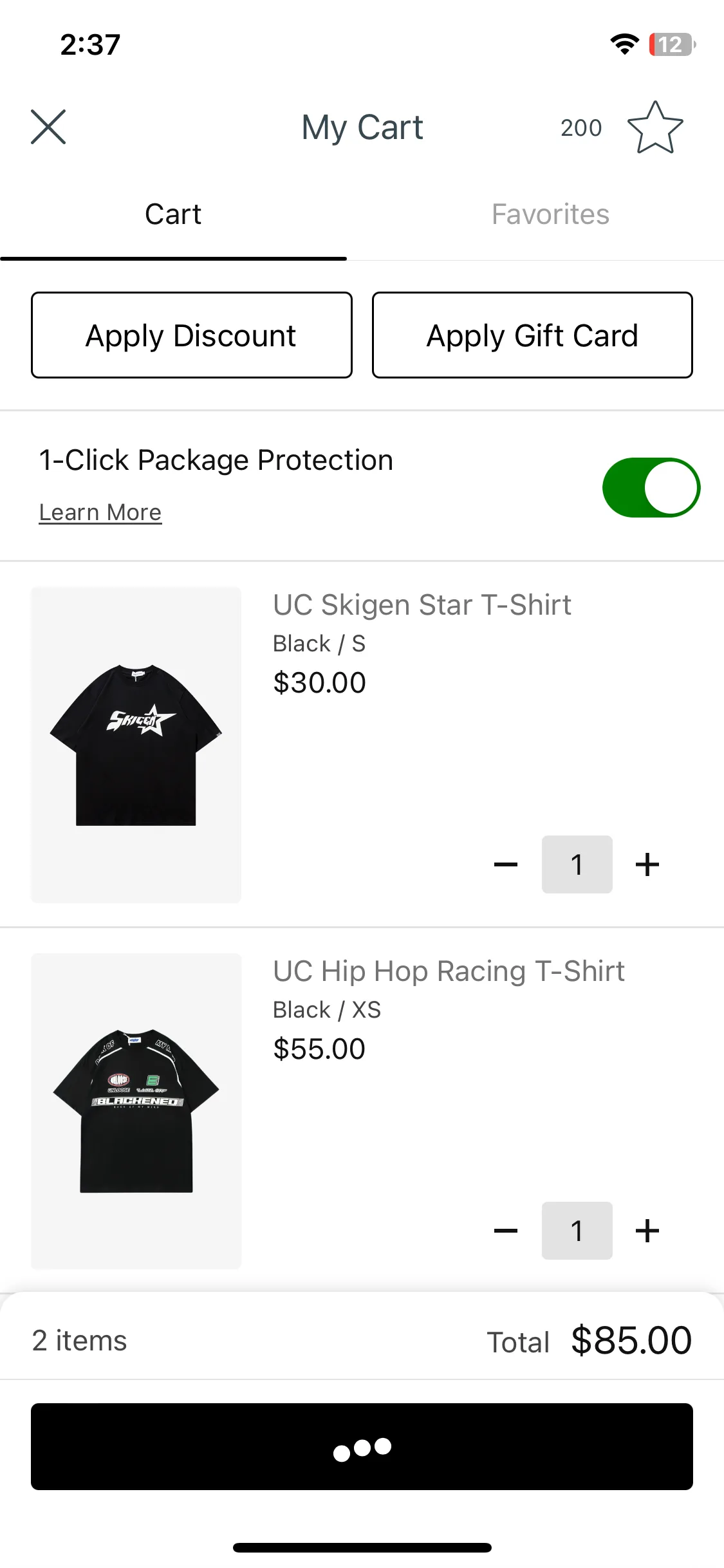Decrease Skigen Star T-Shirt quantity
Screen dimensions: 724x1568
pos(506,864)
